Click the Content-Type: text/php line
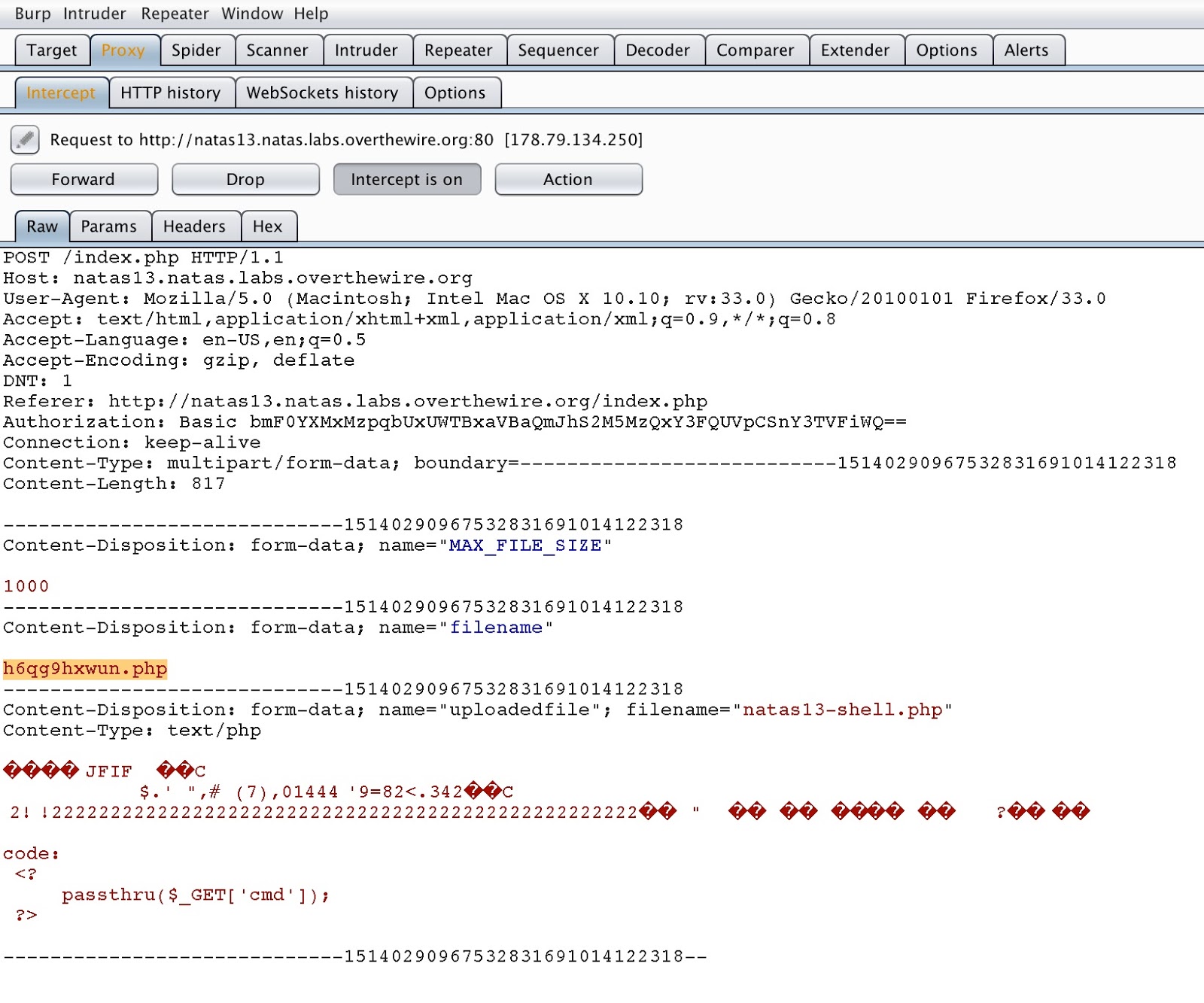Screen dimensions: 1204x1003 pyautogui.click(x=132, y=730)
